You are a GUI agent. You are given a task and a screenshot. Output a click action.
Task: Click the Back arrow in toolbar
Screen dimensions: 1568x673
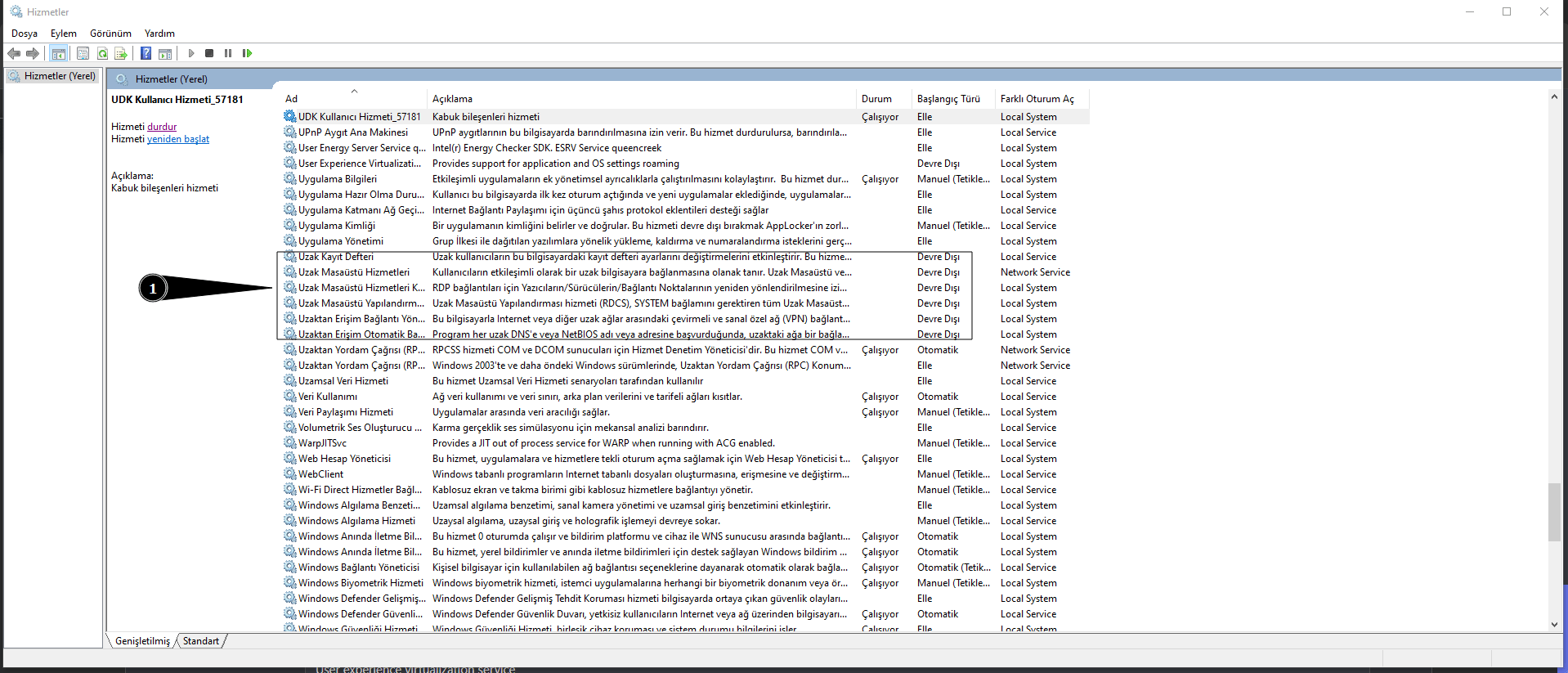[14, 53]
